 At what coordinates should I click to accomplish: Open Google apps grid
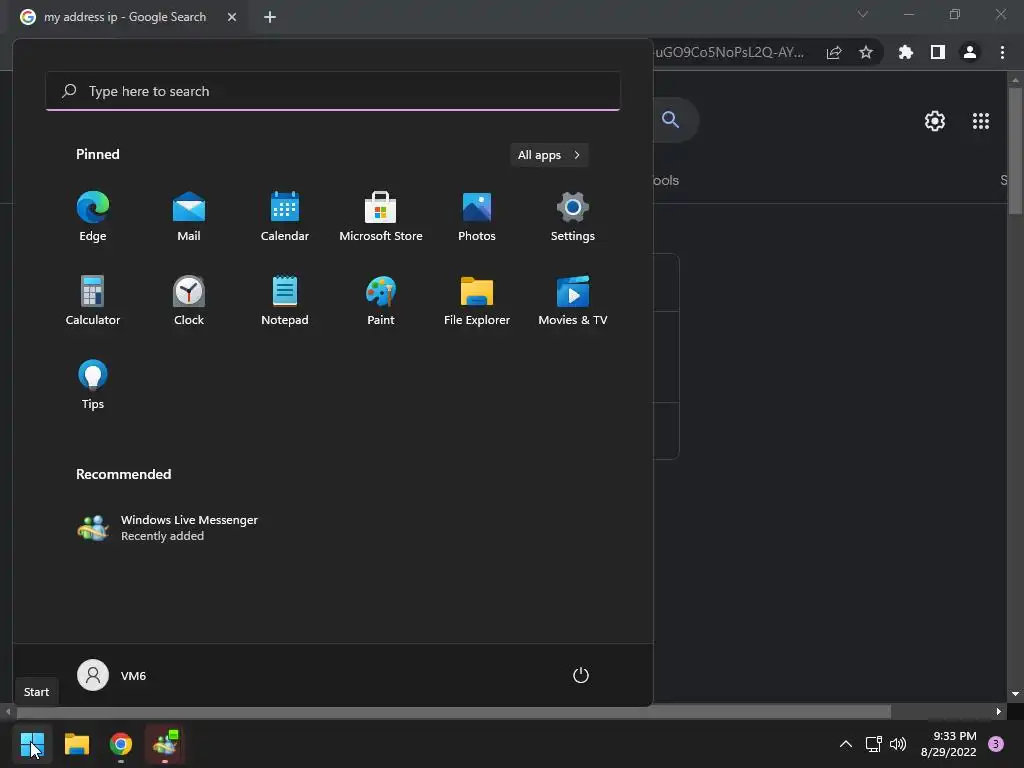pyautogui.click(x=981, y=121)
